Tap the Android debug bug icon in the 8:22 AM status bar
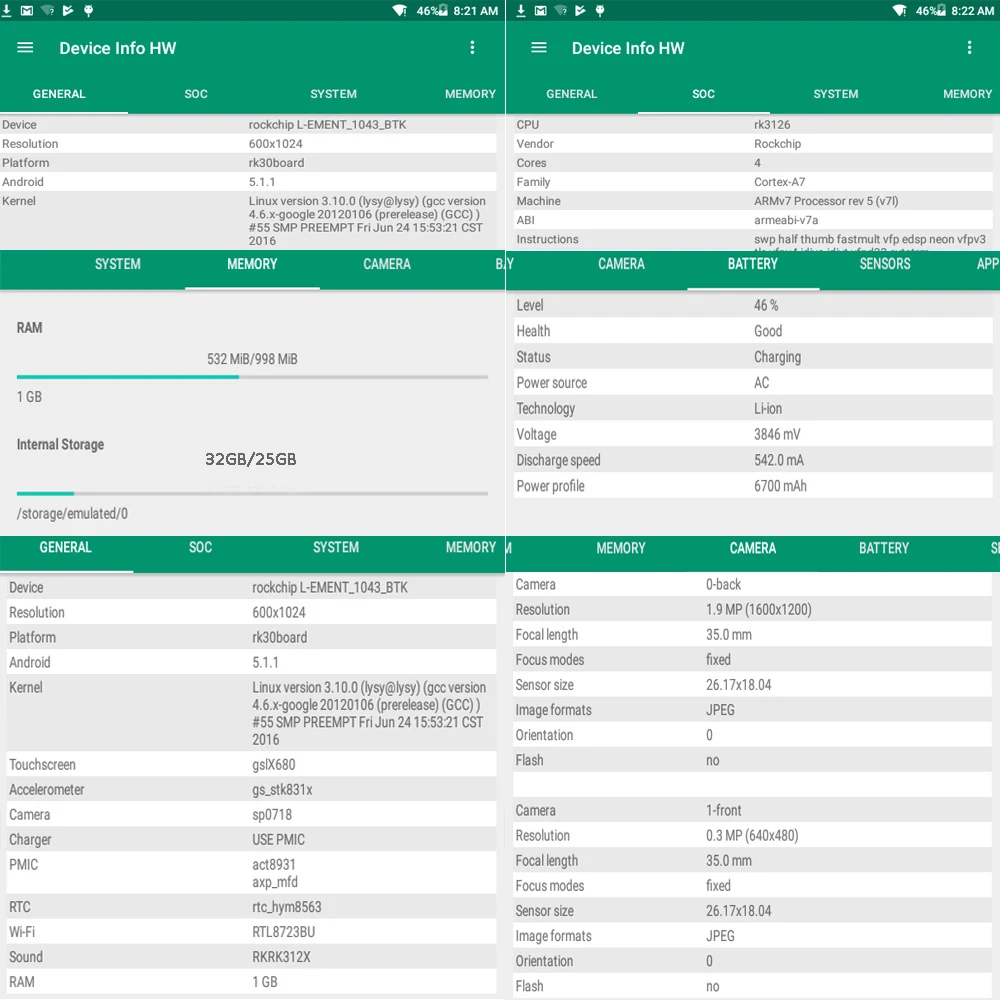 [x=600, y=10]
